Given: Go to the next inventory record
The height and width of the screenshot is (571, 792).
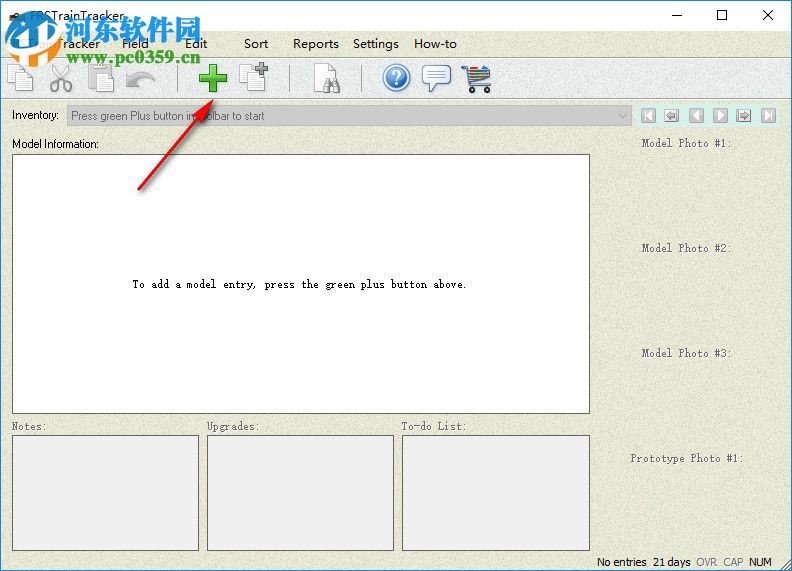Looking at the screenshot, I should 720,116.
